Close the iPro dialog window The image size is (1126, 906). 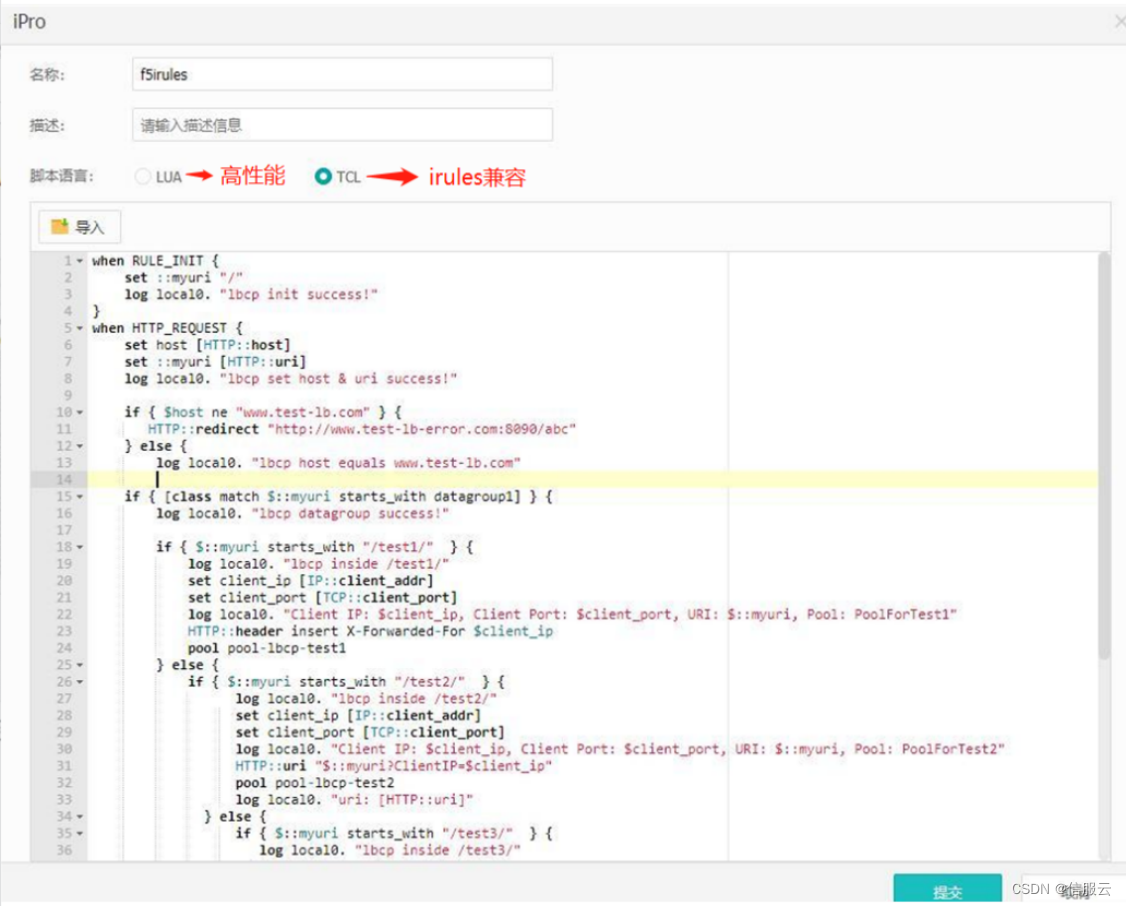(1119, 22)
